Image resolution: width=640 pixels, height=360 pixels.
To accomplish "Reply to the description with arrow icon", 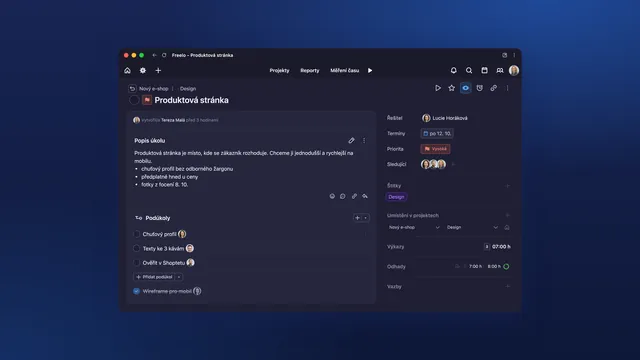I will [x=365, y=196].
